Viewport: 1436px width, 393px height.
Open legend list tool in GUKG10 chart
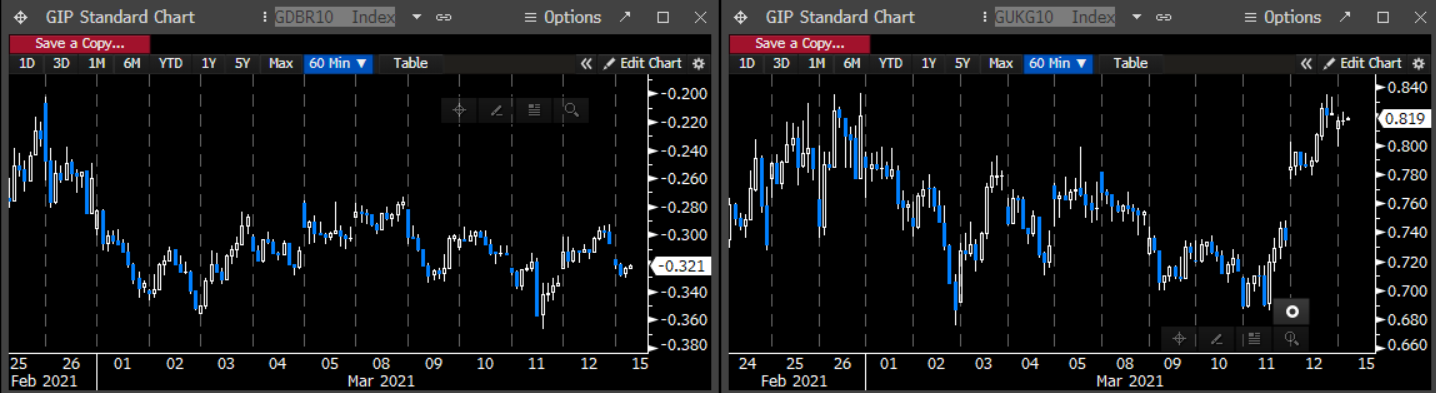pos(1253,338)
